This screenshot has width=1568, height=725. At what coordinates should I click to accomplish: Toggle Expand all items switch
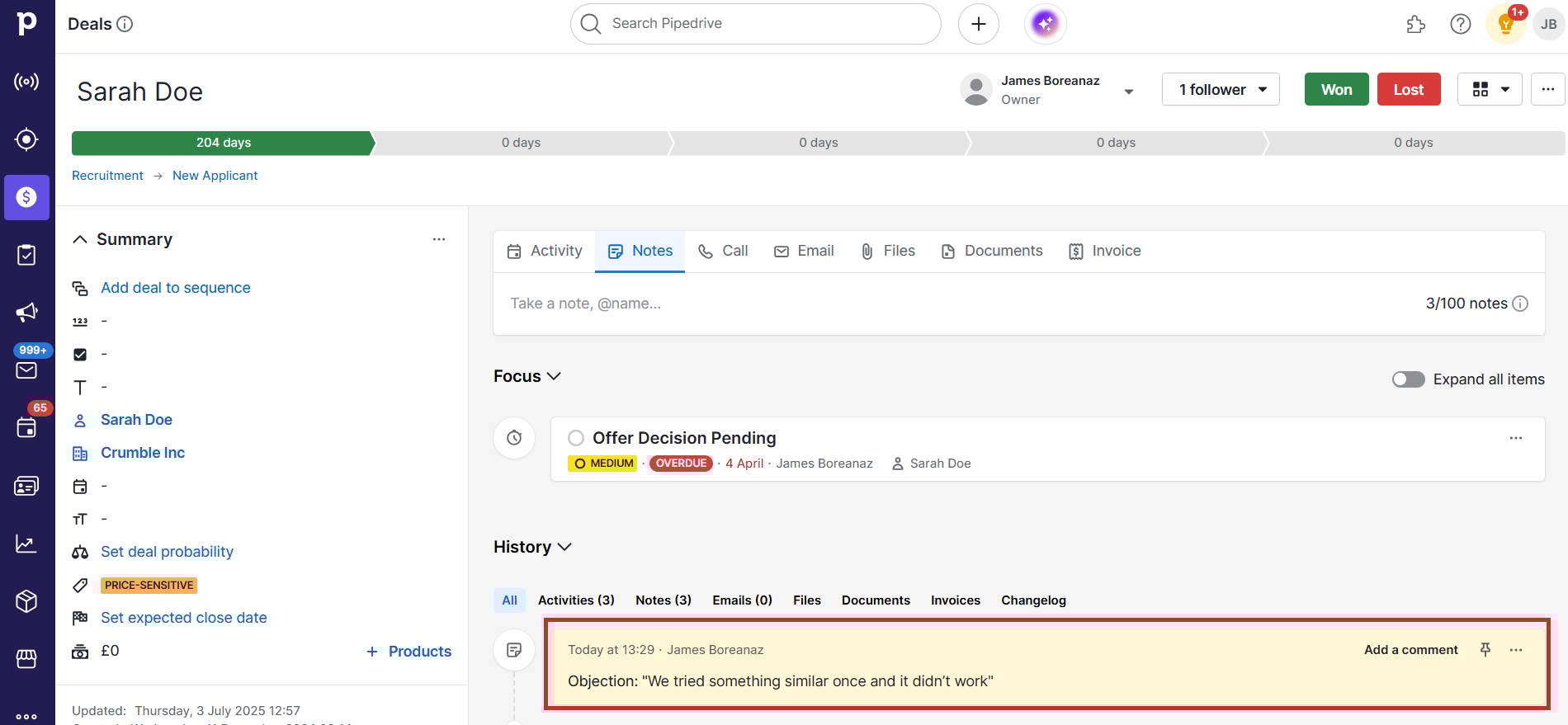pos(1409,379)
